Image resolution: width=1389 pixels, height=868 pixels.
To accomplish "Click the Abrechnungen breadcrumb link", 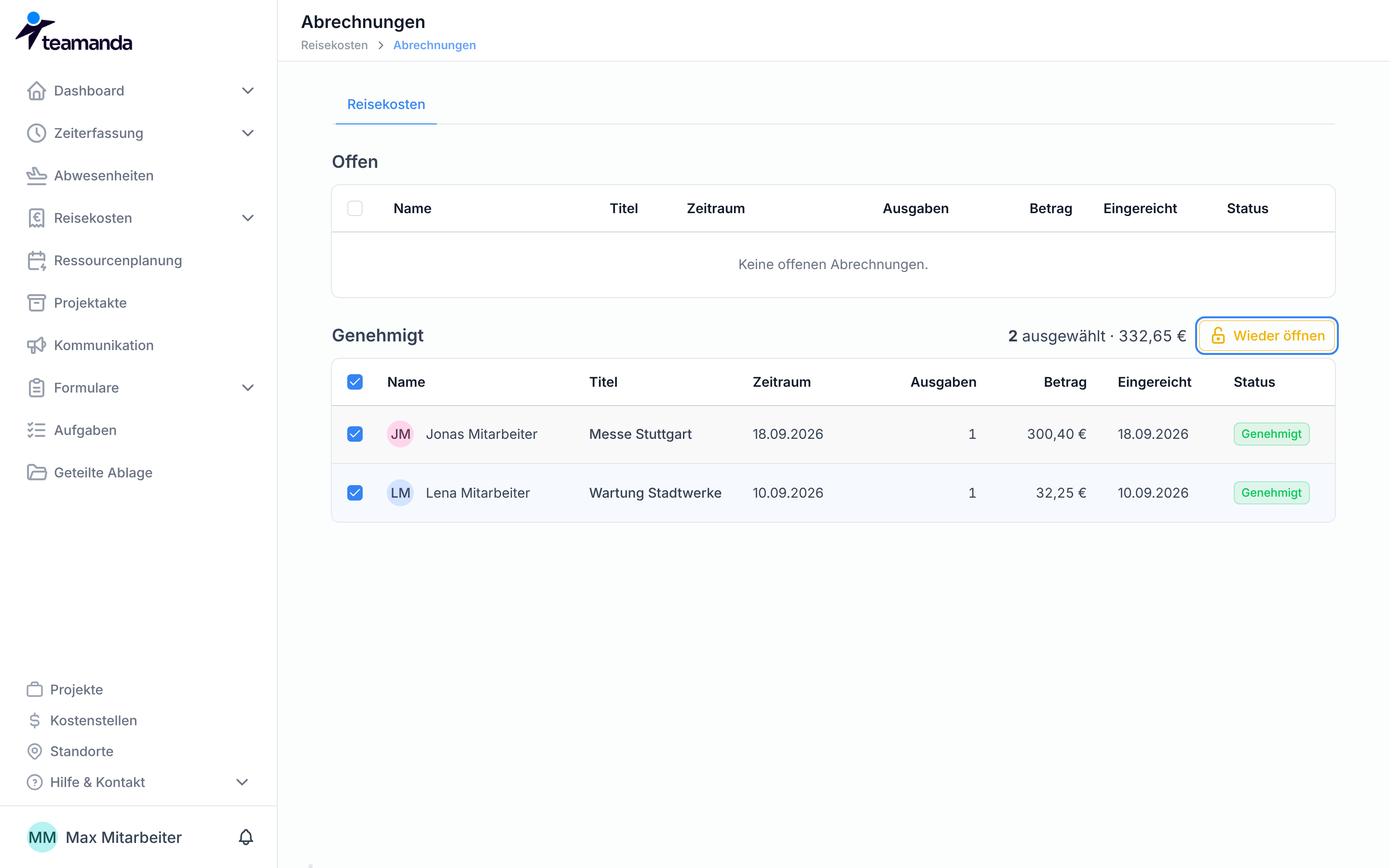I will [435, 45].
